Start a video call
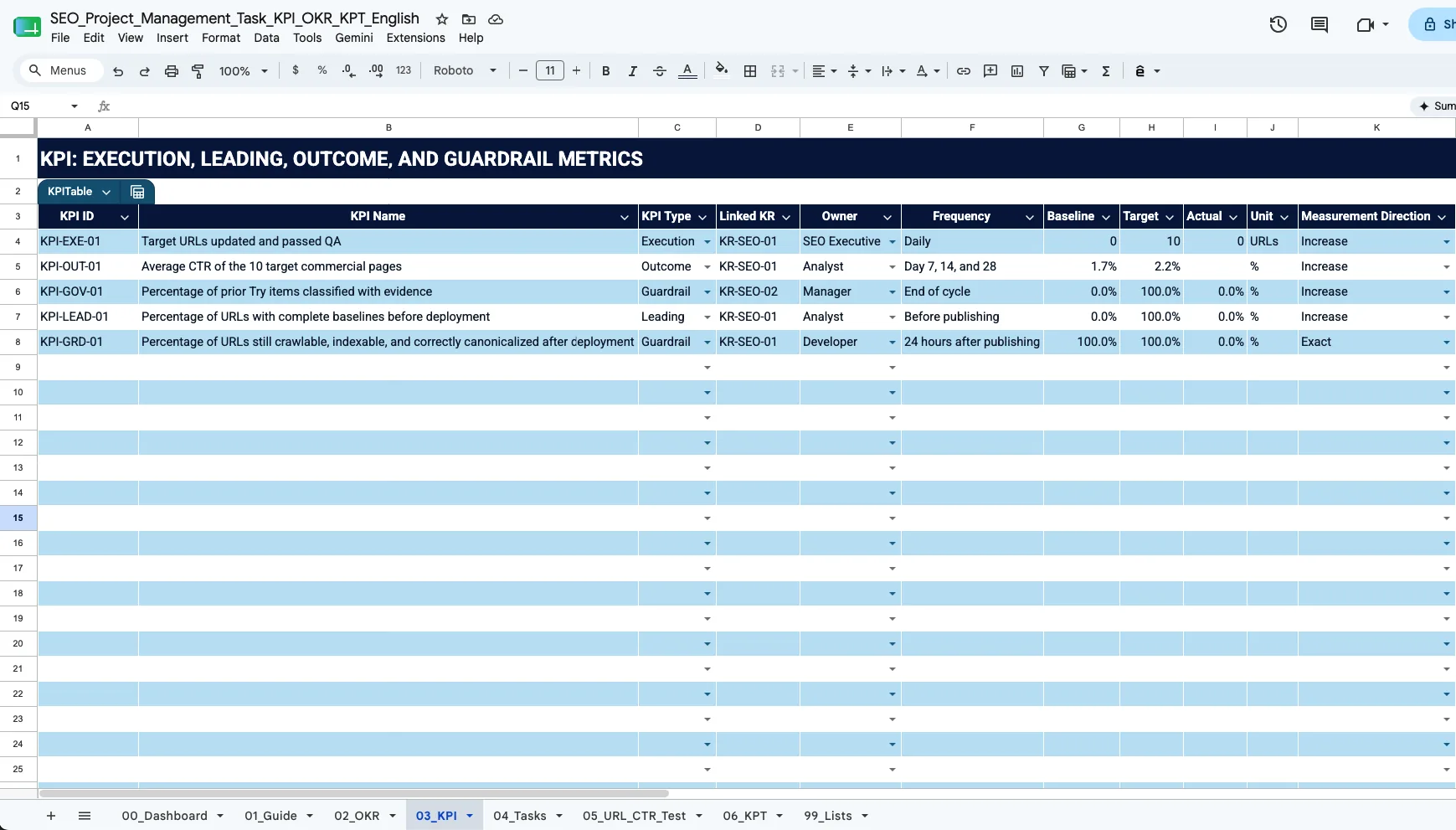Viewport: 1456px width, 830px height. click(x=1366, y=24)
